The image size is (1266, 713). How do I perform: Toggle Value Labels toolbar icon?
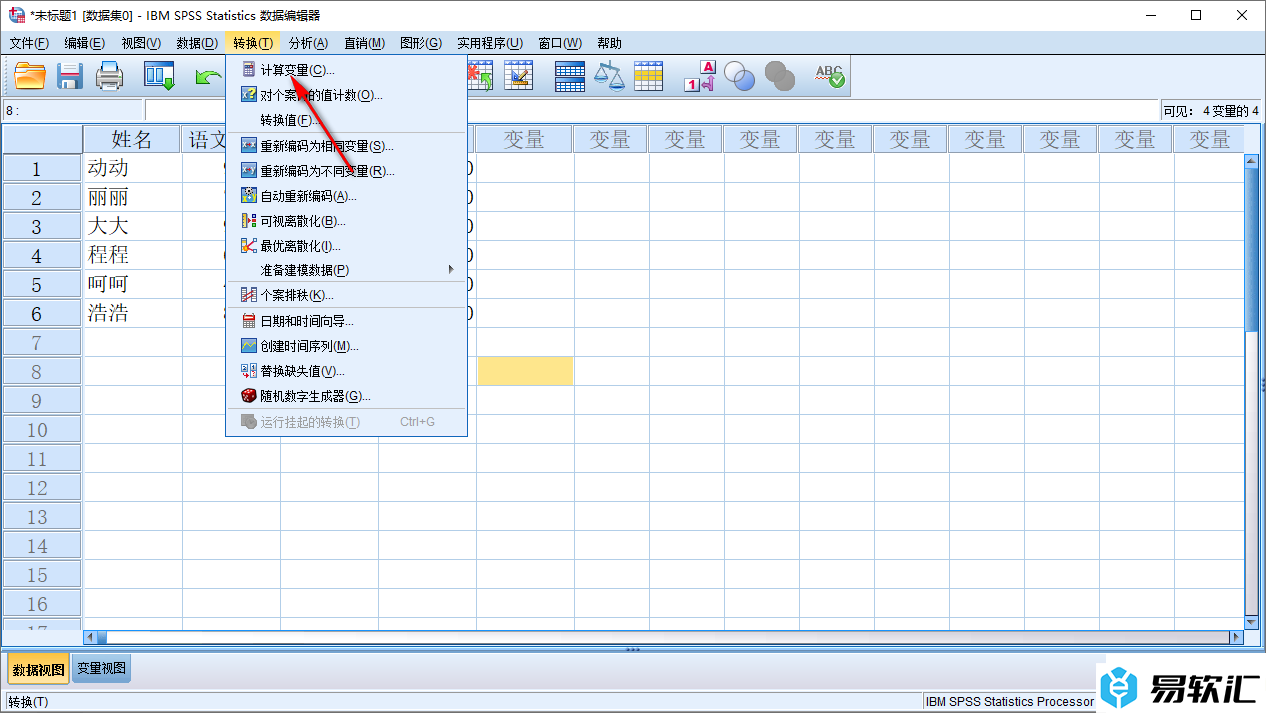tap(700, 76)
